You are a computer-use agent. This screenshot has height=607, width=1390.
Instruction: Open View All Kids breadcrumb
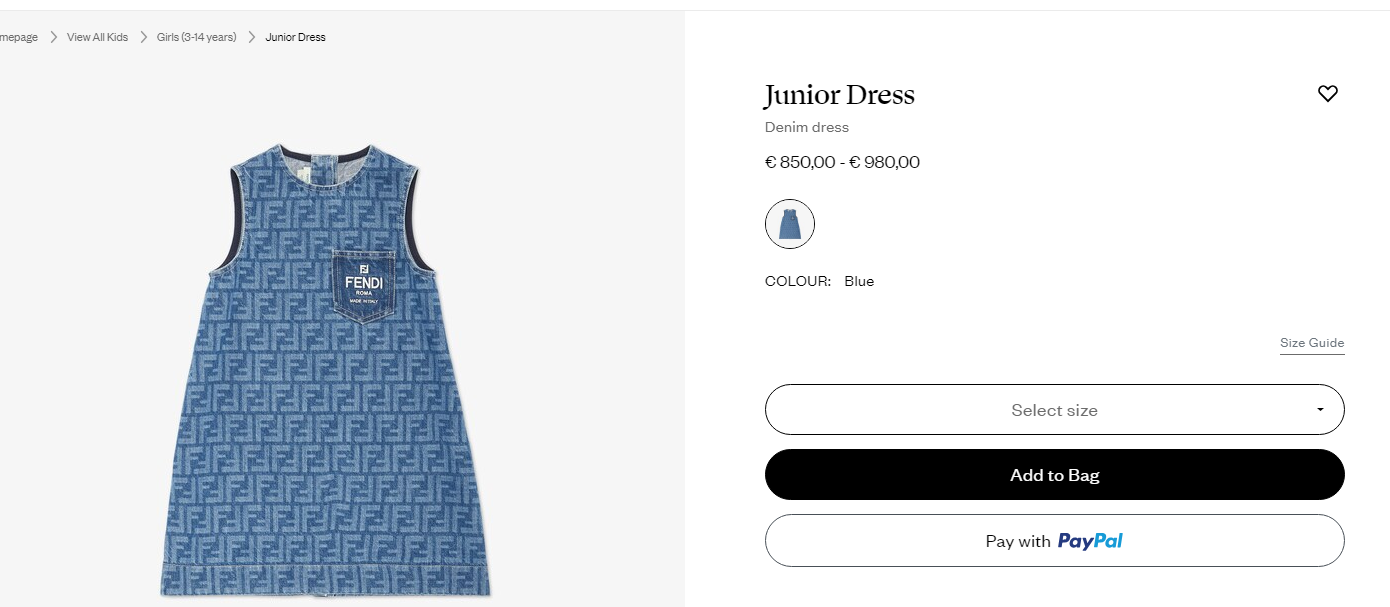[97, 37]
